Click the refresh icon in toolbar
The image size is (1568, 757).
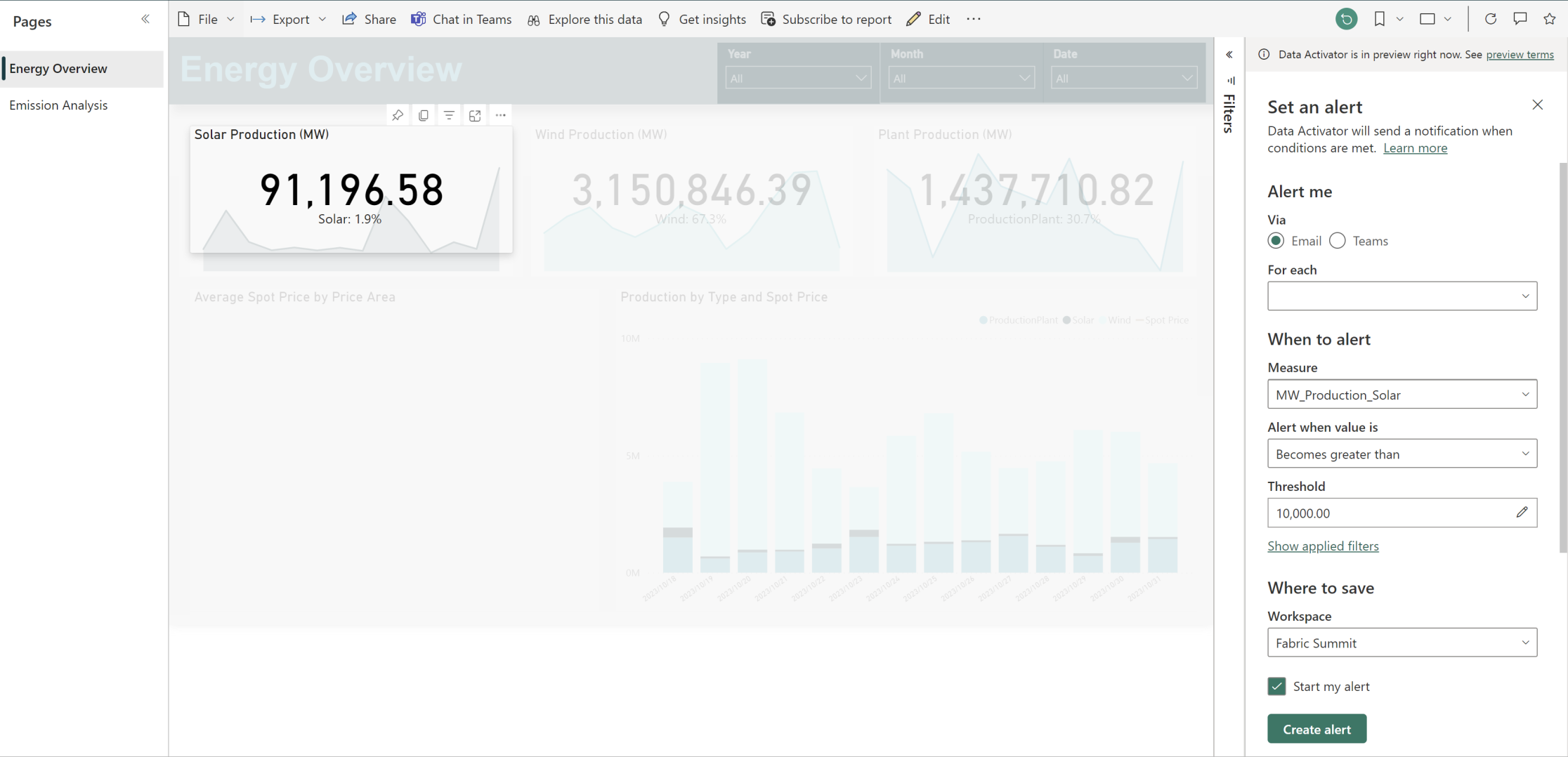pos(1490,19)
